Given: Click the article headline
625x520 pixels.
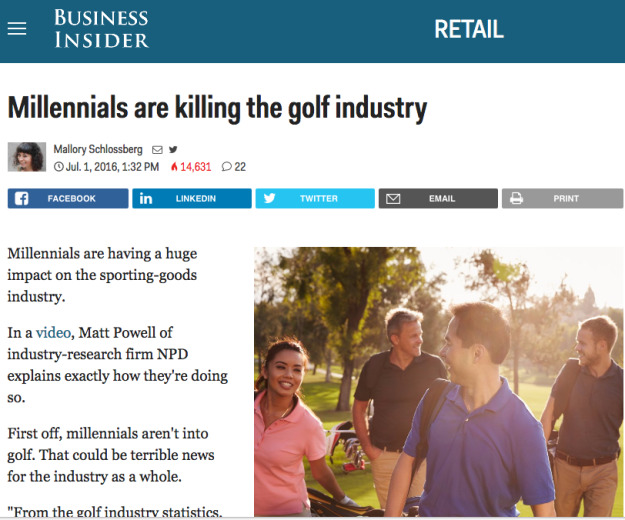Looking at the screenshot, I should (x=217, y=106).
